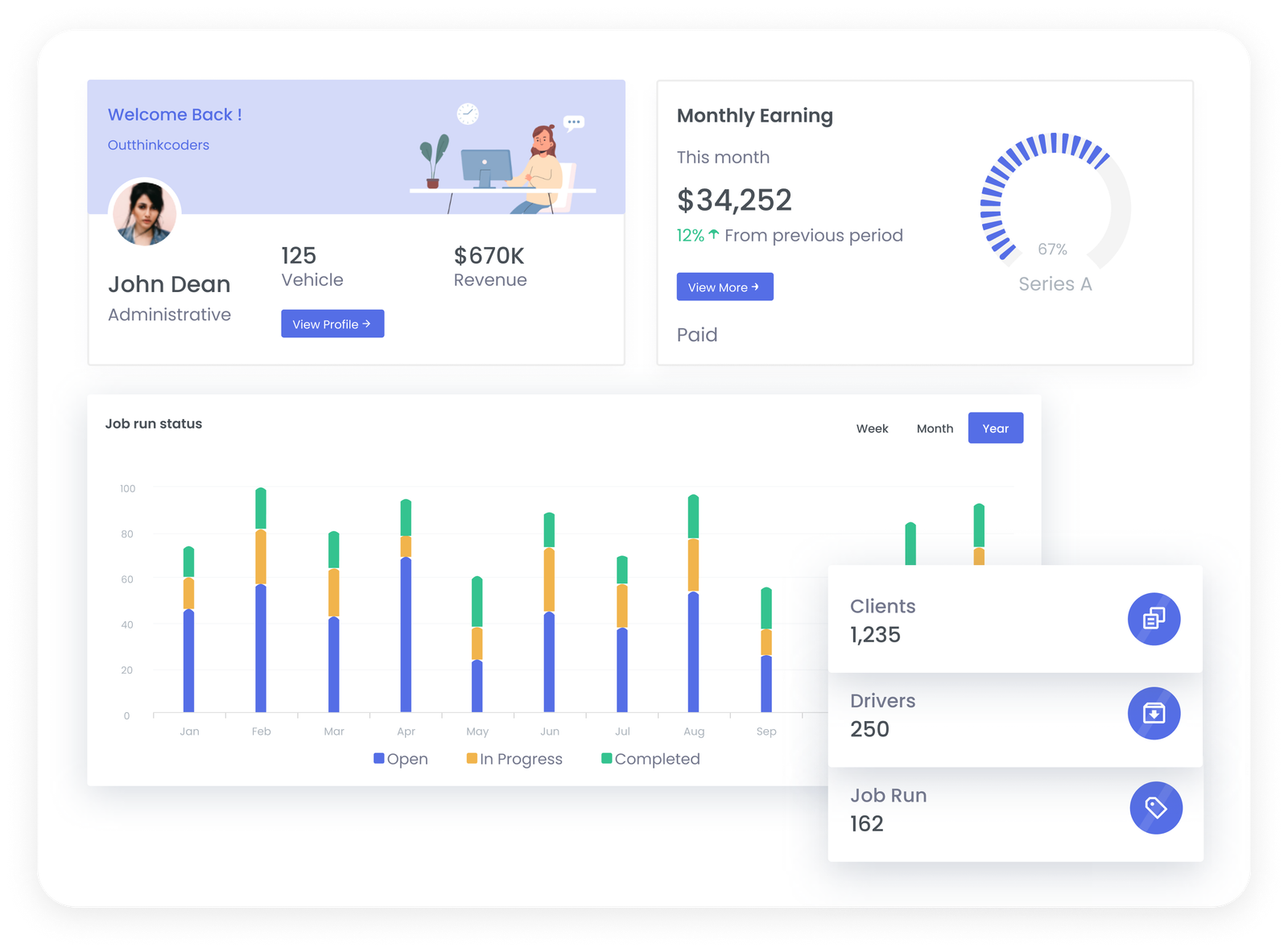Click the Apr bar in the chart
The width and height of the screenshot is (1288, 952).
click(x=406, y=605)
